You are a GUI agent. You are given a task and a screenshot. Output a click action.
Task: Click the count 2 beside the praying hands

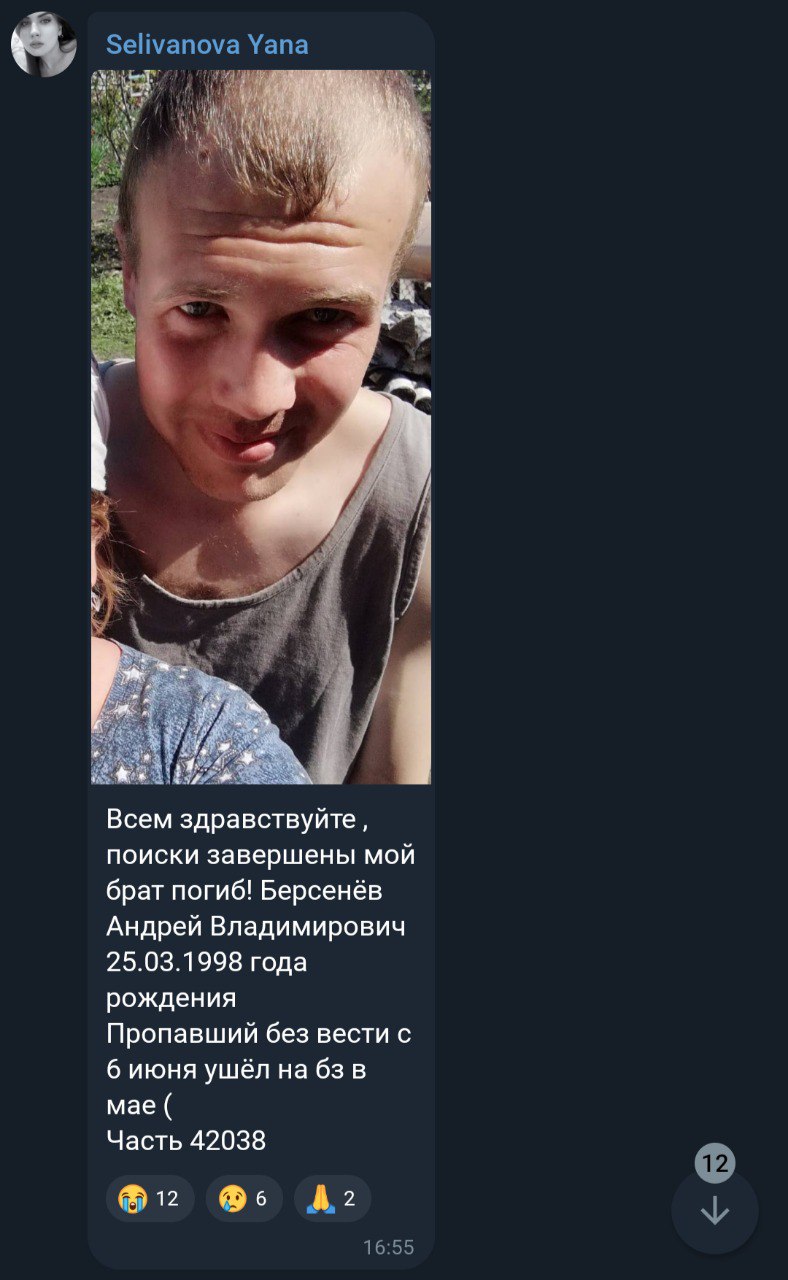coord(349,1198)
